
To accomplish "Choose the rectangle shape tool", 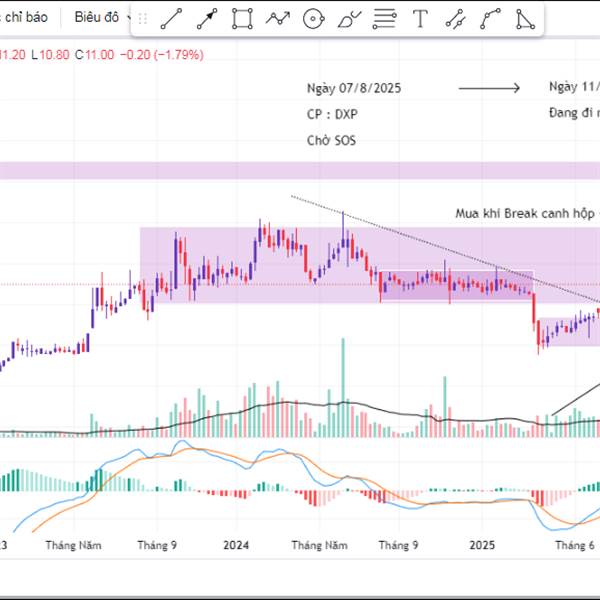I will [x=242, y=18].
